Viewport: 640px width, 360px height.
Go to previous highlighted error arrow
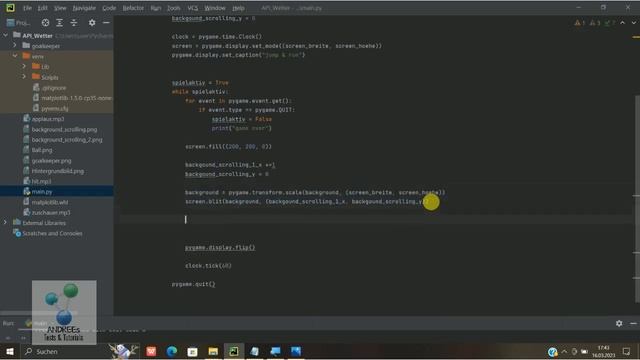coord(622,23)
